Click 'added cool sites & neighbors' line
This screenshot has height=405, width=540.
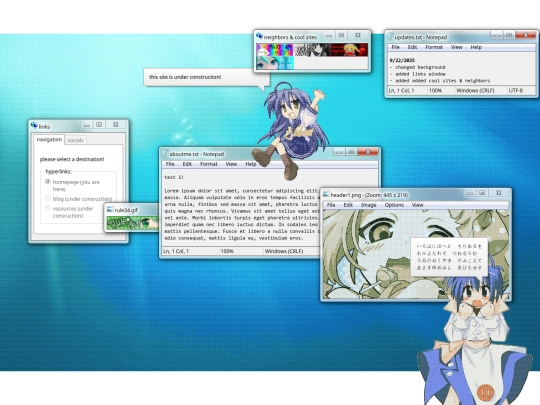[x=440, y=81]
